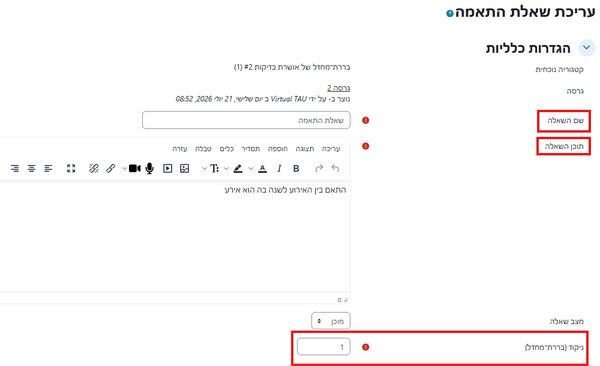Viewport: 600px width, 366px height.
Task: Click the redo arrow icon
Action: pyautogui.click(x=319, y=168)
